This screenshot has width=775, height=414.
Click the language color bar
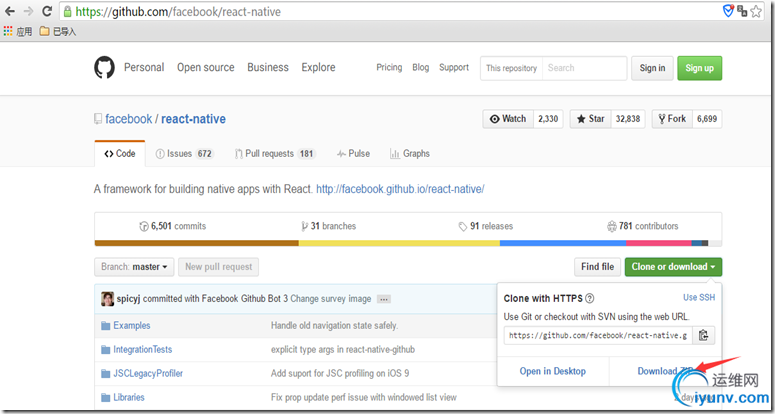[x=401, y=243]
